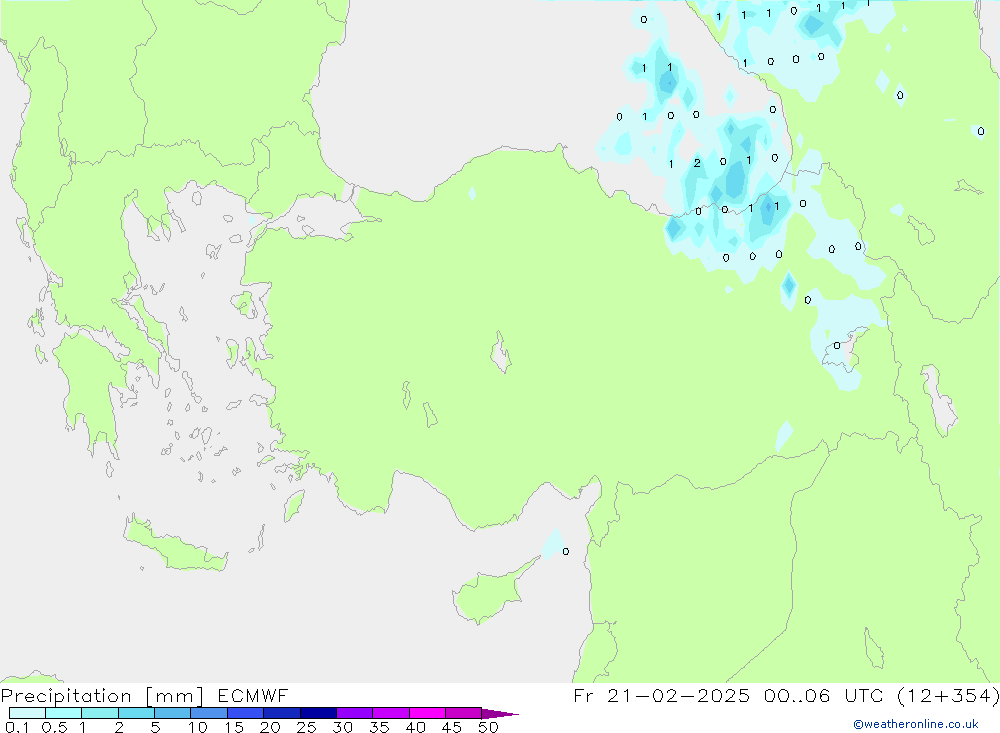
Task: Click the "2" precipitation value on the map
Action: click(x=697, y=163)
